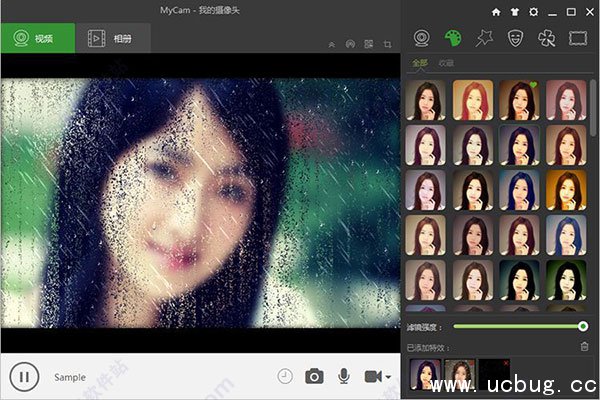Click the crop icon above the video

click(387, 45)
